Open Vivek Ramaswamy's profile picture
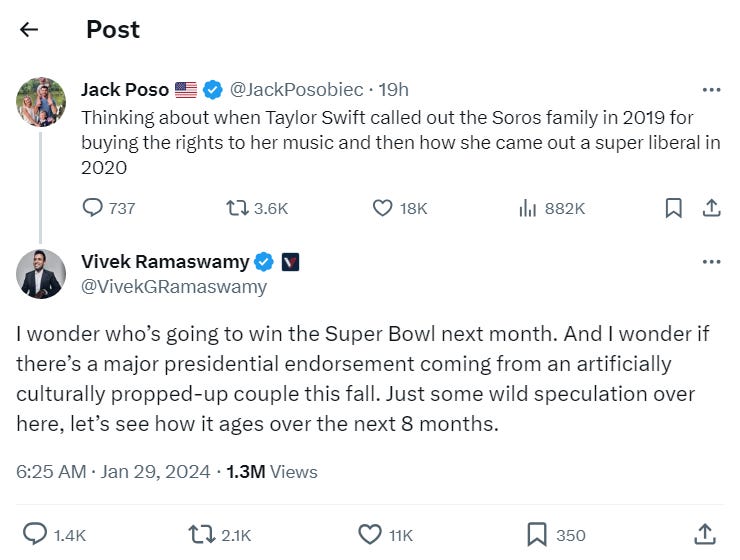740x560 pixels. coord(41,273)
